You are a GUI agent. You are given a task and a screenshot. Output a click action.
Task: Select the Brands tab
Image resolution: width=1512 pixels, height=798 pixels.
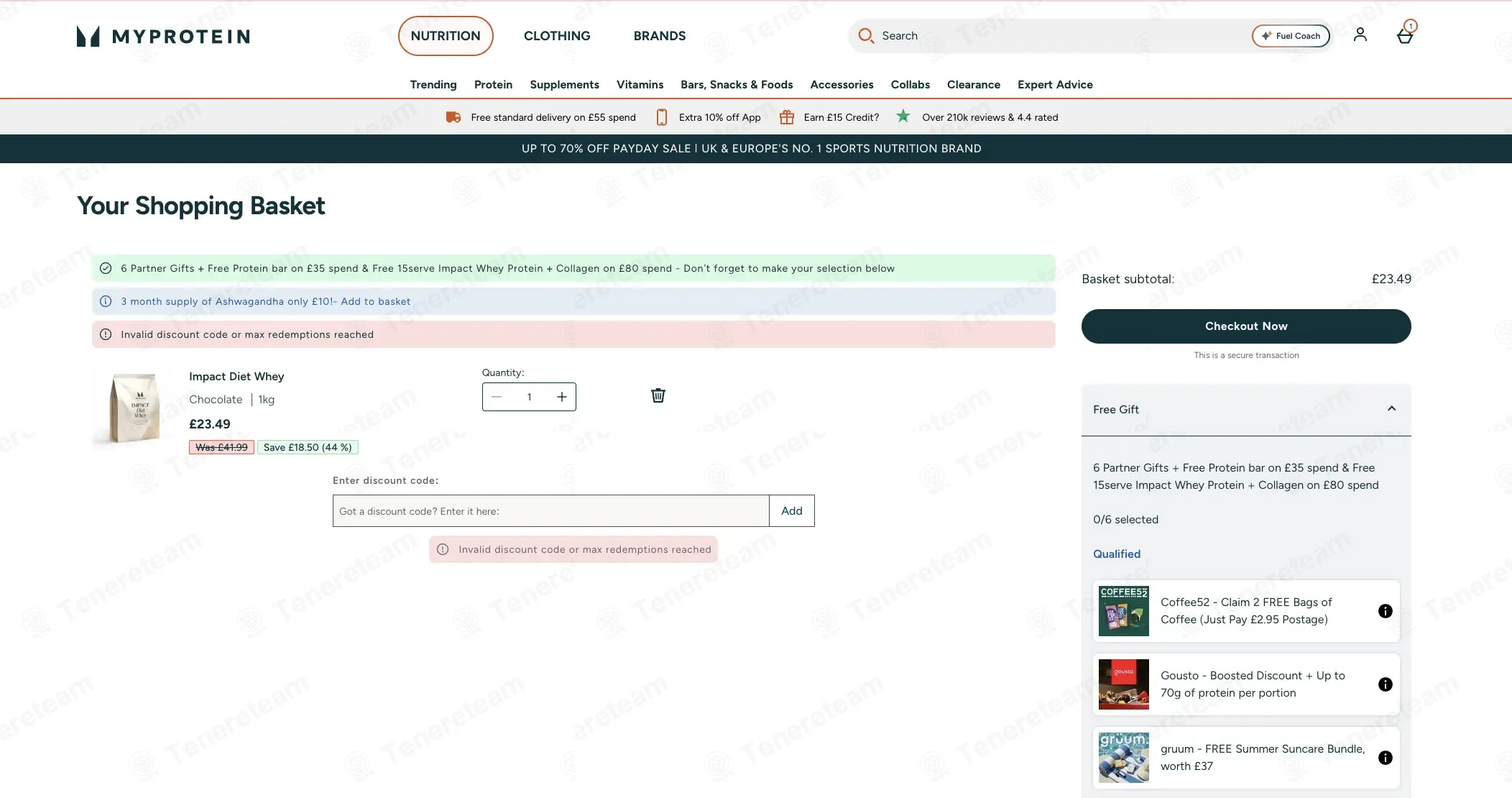click(660, 36)
